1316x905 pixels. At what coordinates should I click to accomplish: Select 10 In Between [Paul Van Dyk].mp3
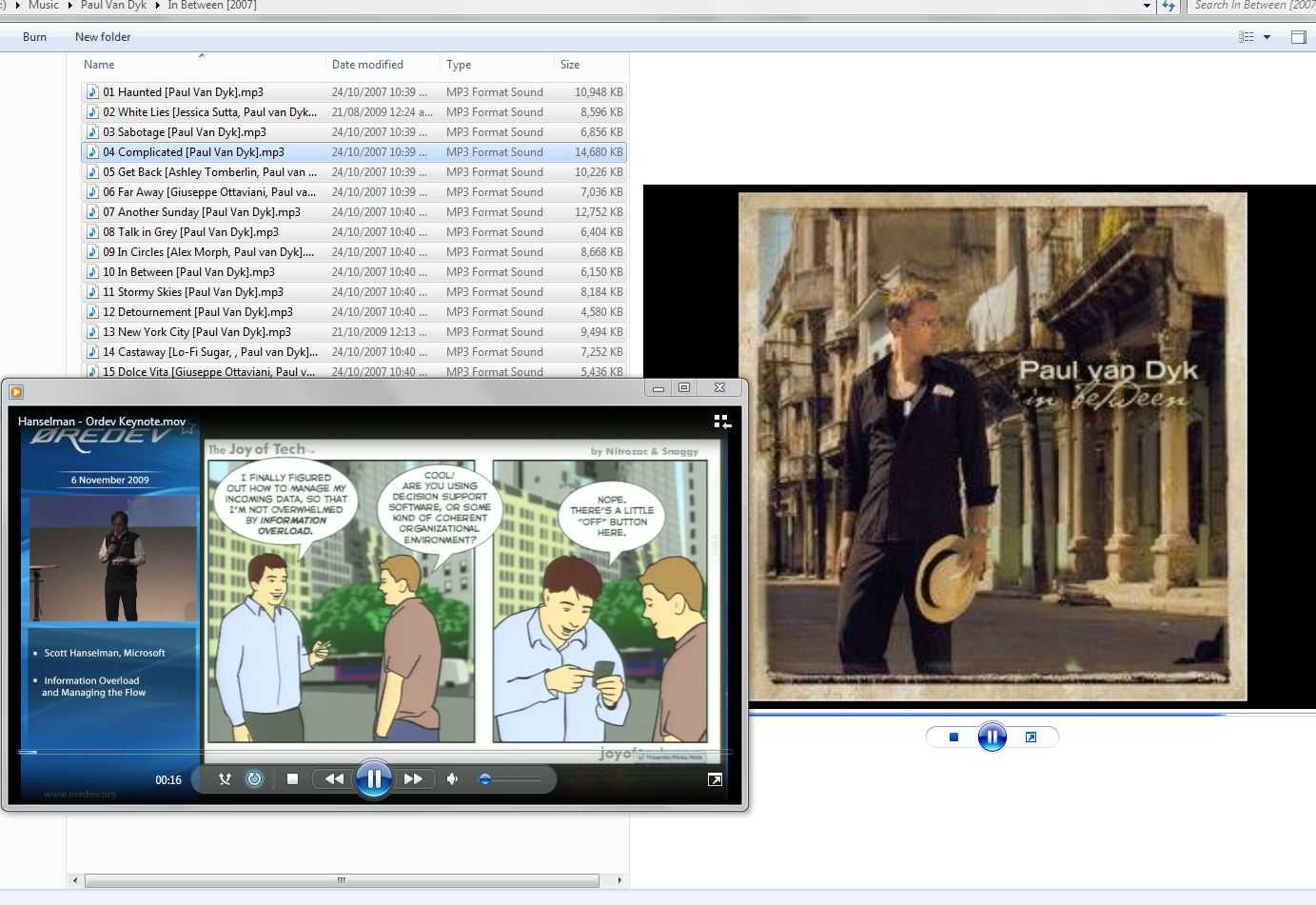188,272
